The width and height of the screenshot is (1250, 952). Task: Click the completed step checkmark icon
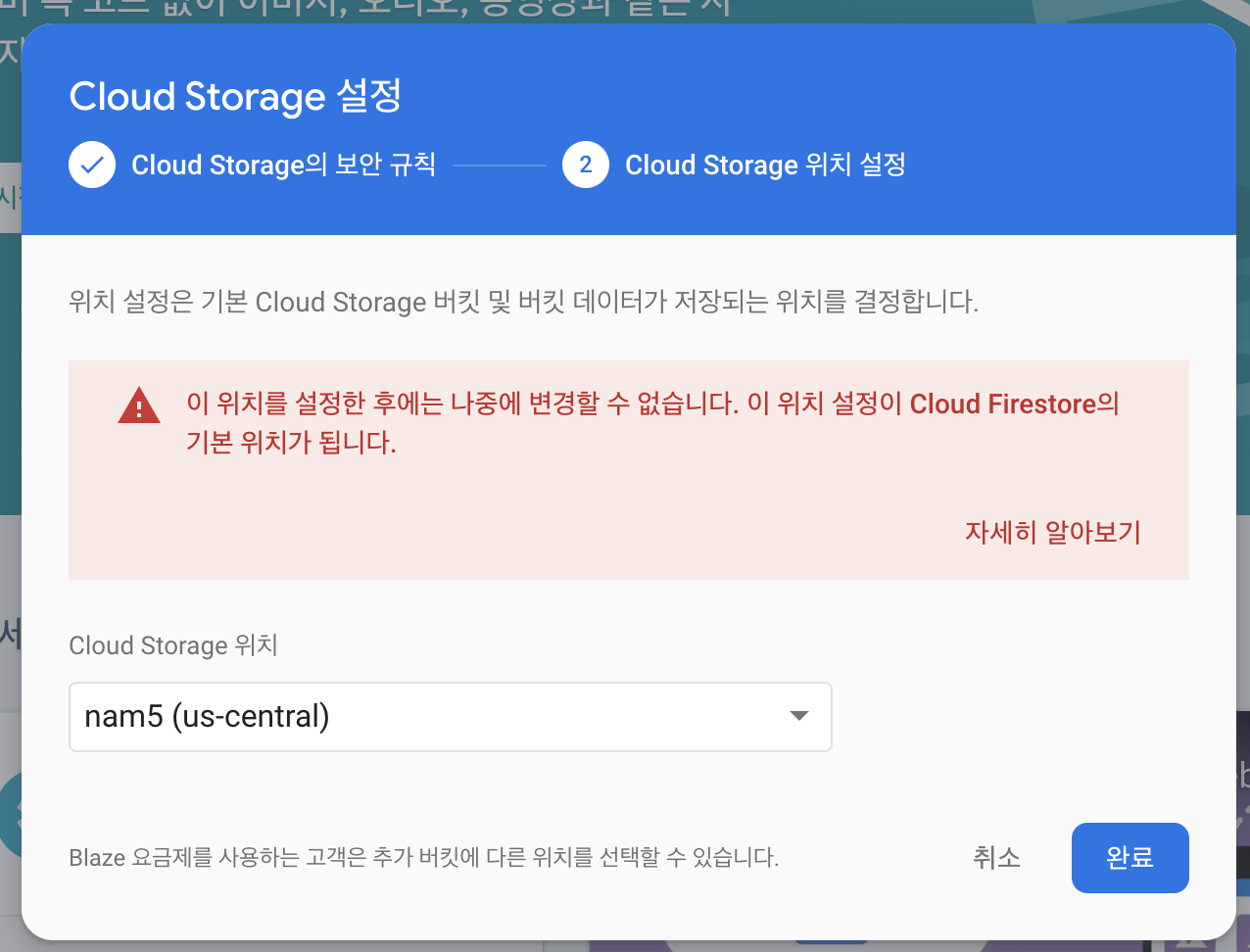92,165
